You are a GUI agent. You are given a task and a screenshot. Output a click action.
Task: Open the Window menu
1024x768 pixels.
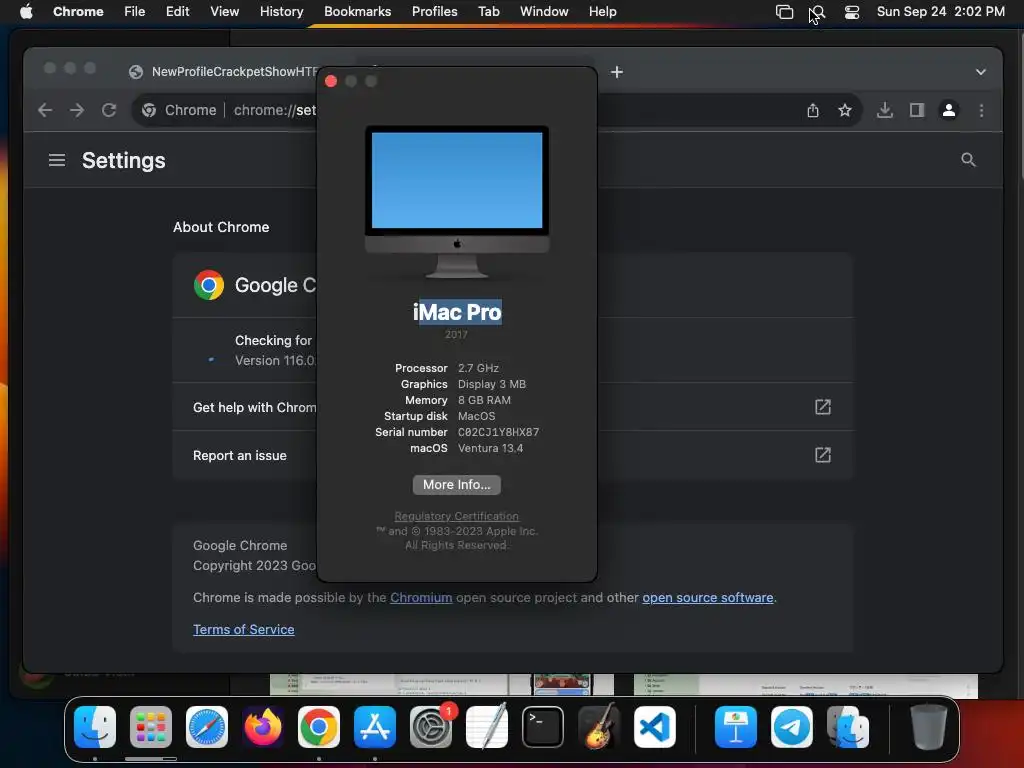[544, 12]
